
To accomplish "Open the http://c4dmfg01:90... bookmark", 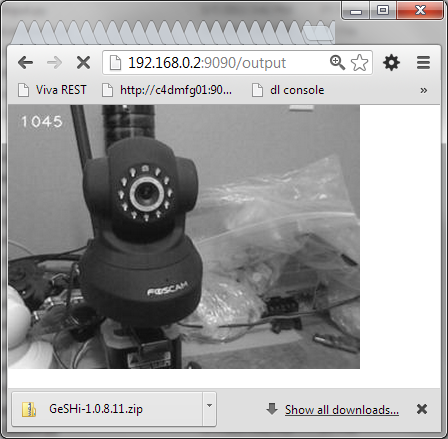I will pos(167,90).
